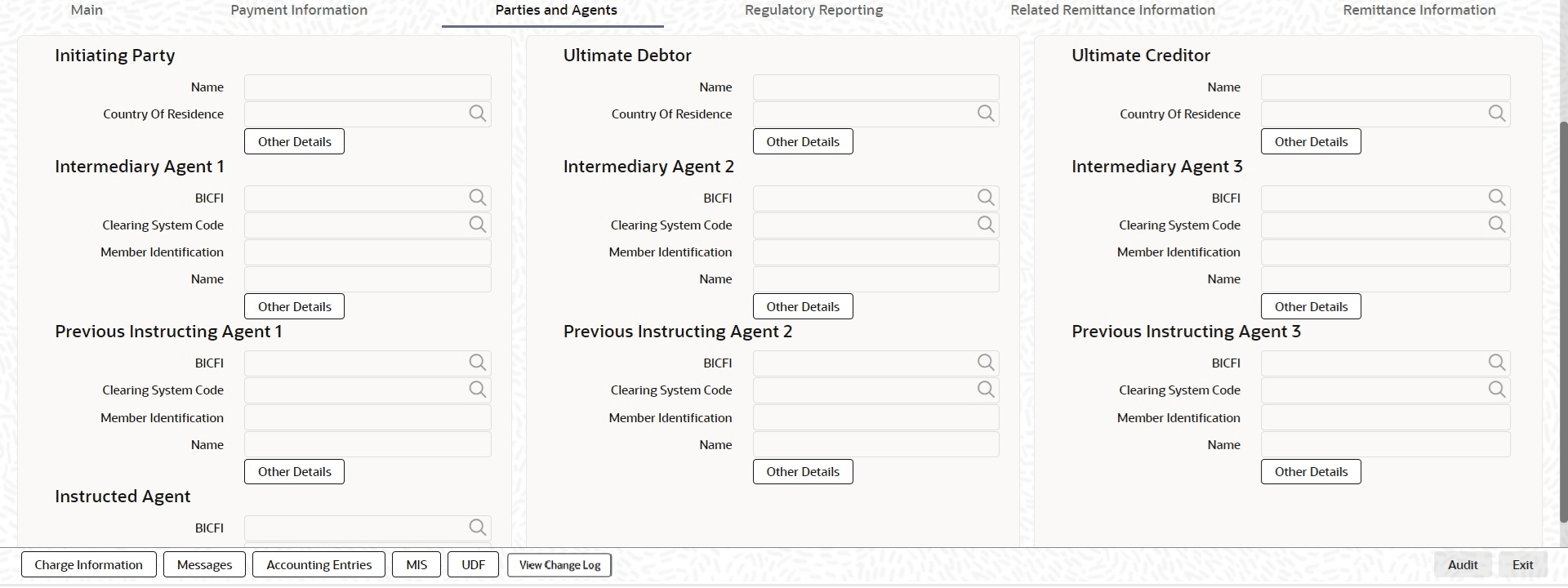The width and height of the screenshot is (1568, 588).
Task: Click Clearing System Code search for Intermediary Agent 2
Action: pos(986,225)
